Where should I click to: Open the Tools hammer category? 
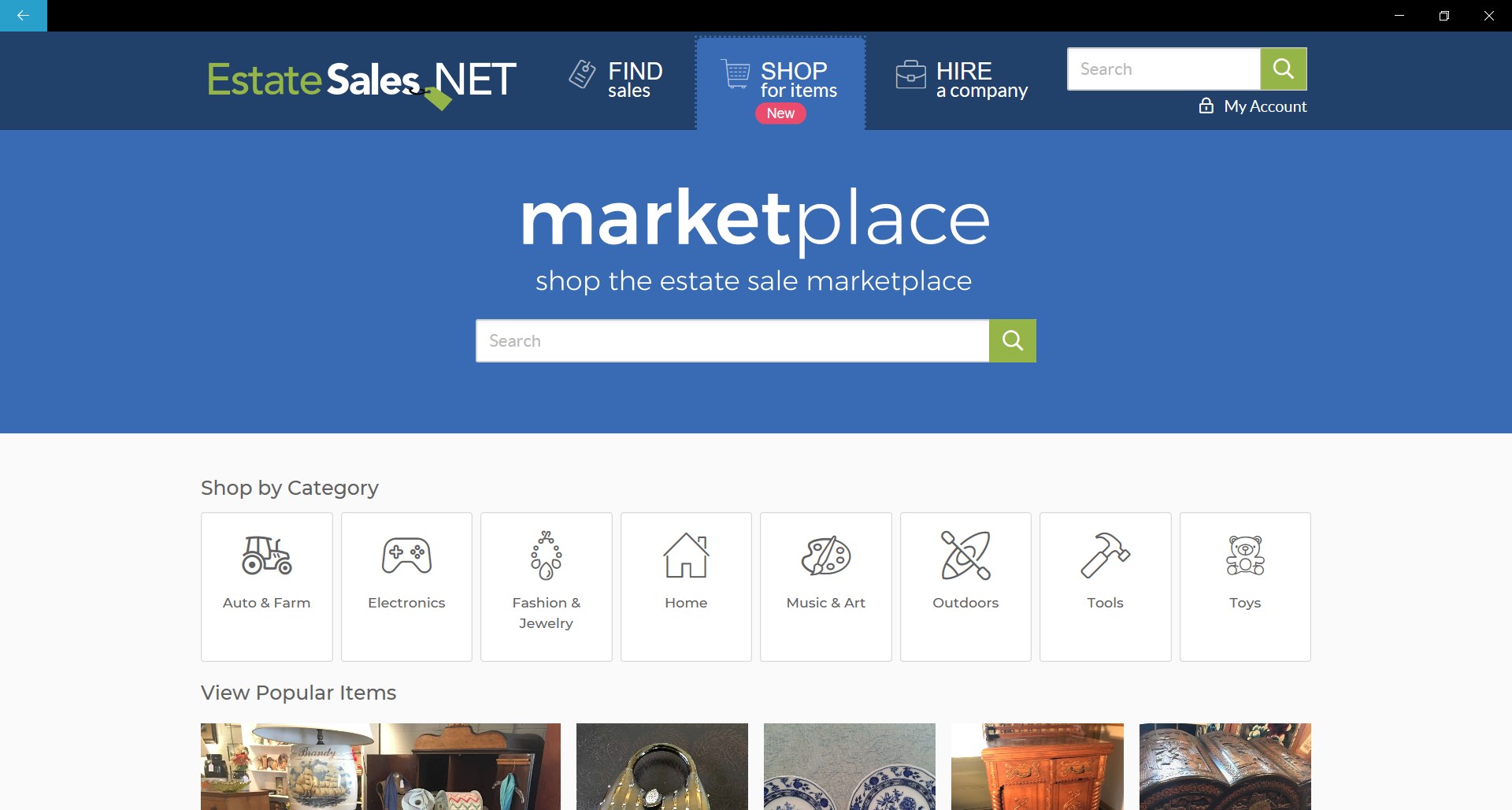(1106, 586)
